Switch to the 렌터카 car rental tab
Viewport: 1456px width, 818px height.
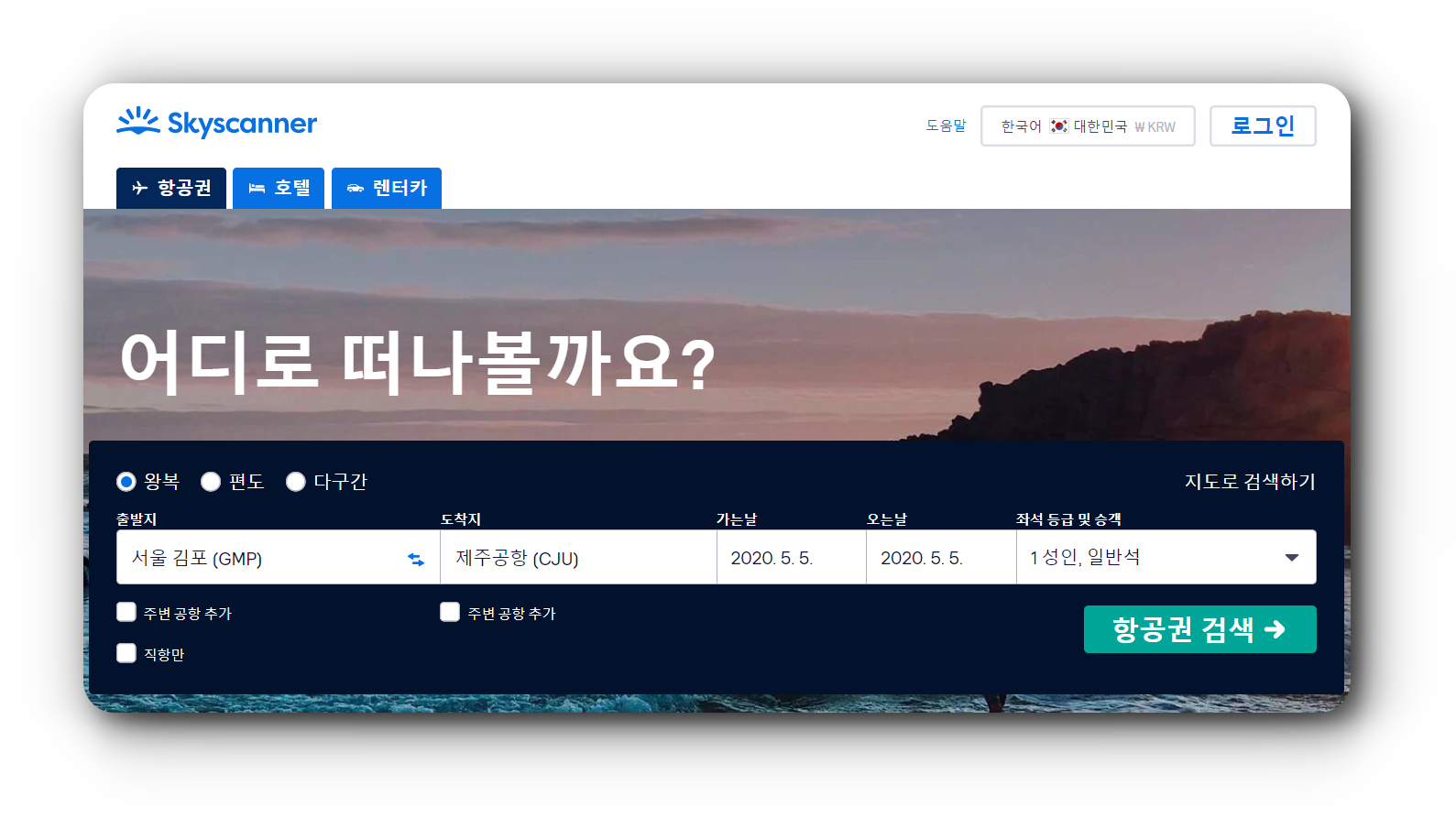tap(387, 188)
